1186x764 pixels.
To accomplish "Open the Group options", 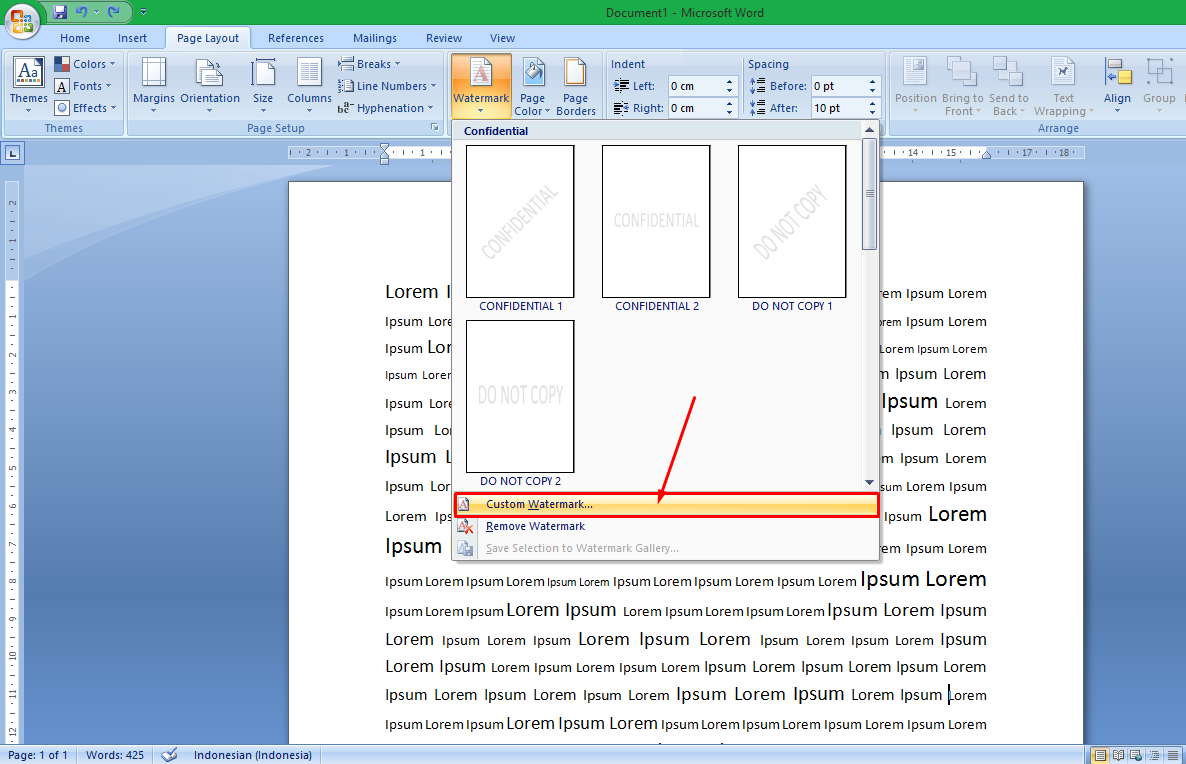I will (1159, 85).
